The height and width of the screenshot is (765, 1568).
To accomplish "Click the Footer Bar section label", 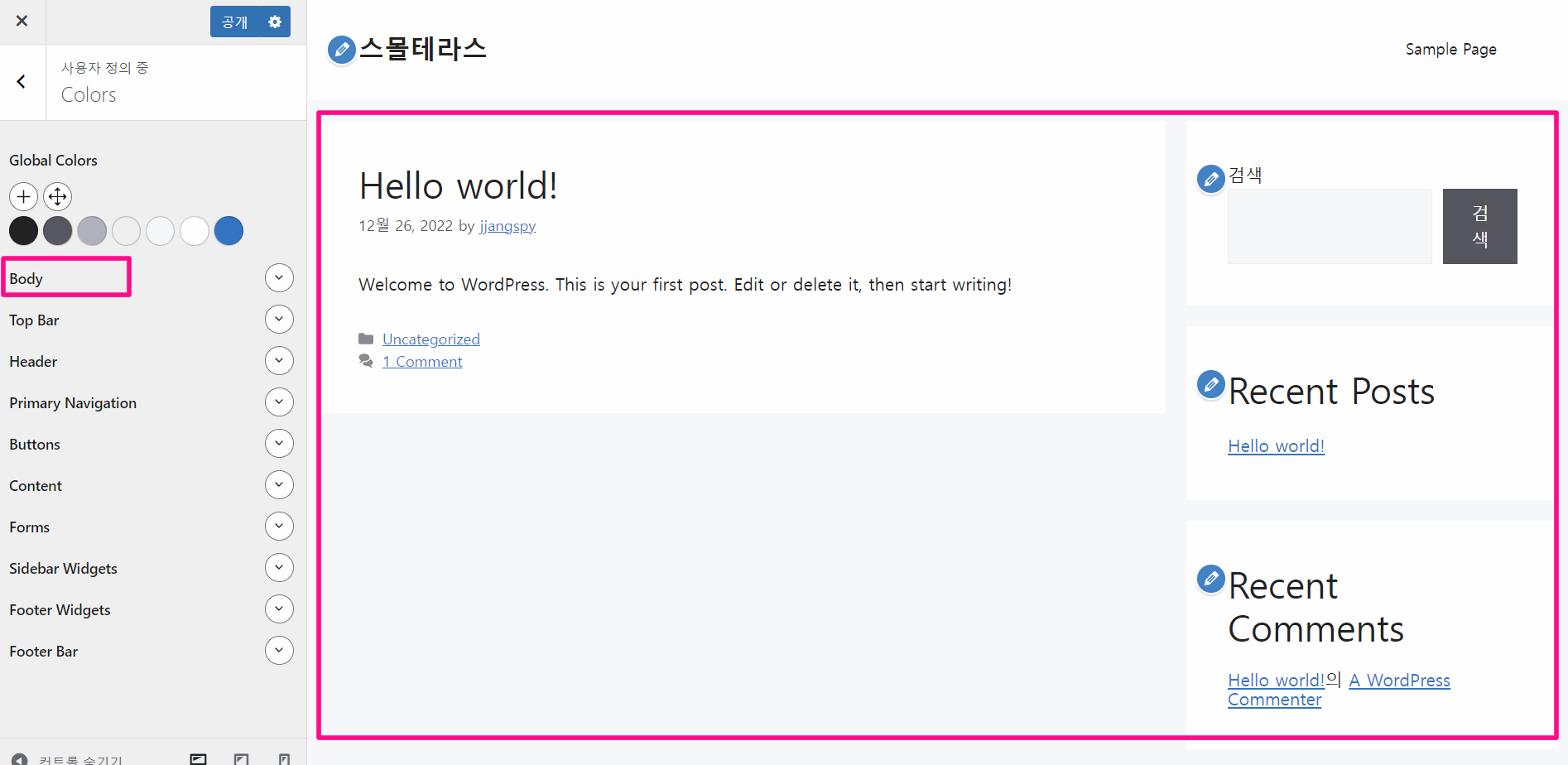I will coord(43,652).
